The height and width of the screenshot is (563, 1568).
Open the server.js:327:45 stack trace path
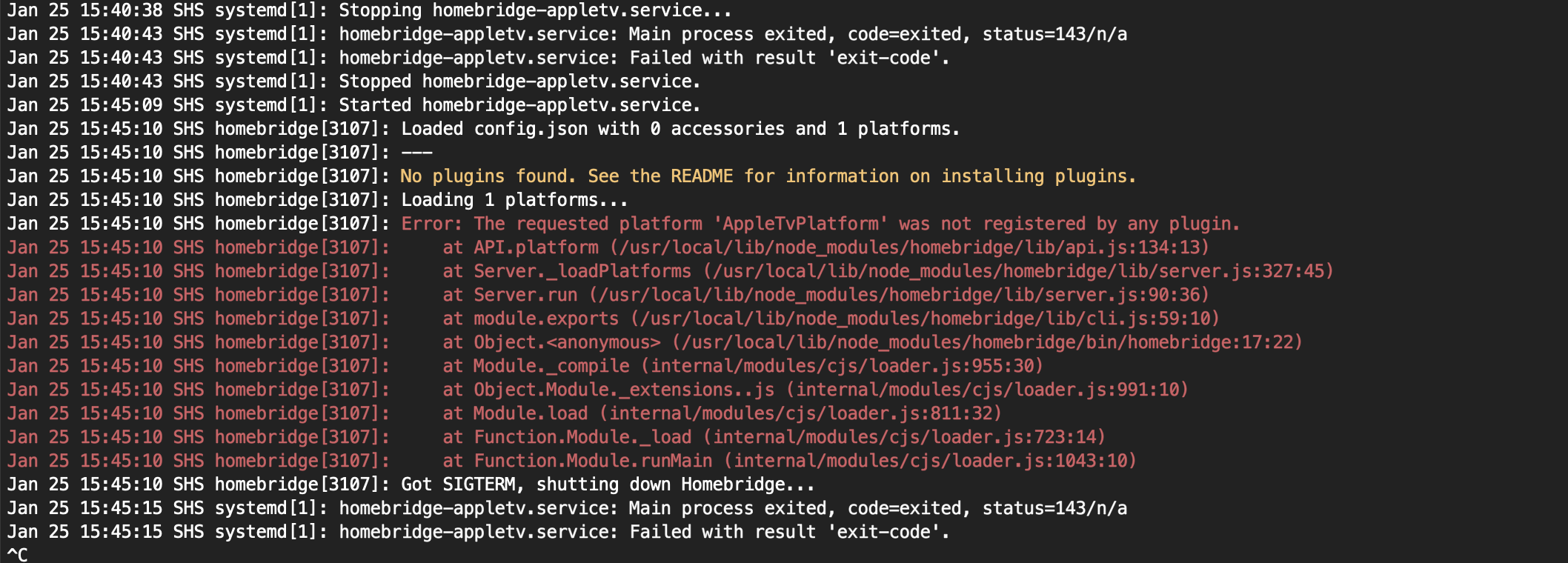point(1018,271)
